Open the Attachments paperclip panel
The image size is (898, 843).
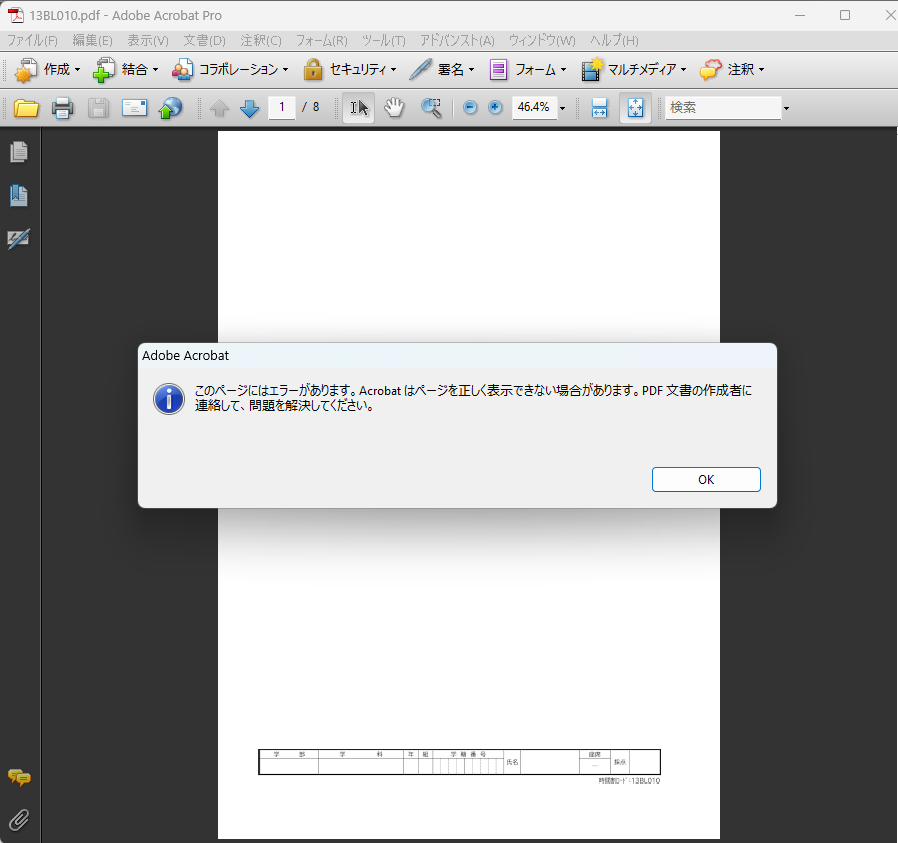pyautogui.click(x=19, y=820)
